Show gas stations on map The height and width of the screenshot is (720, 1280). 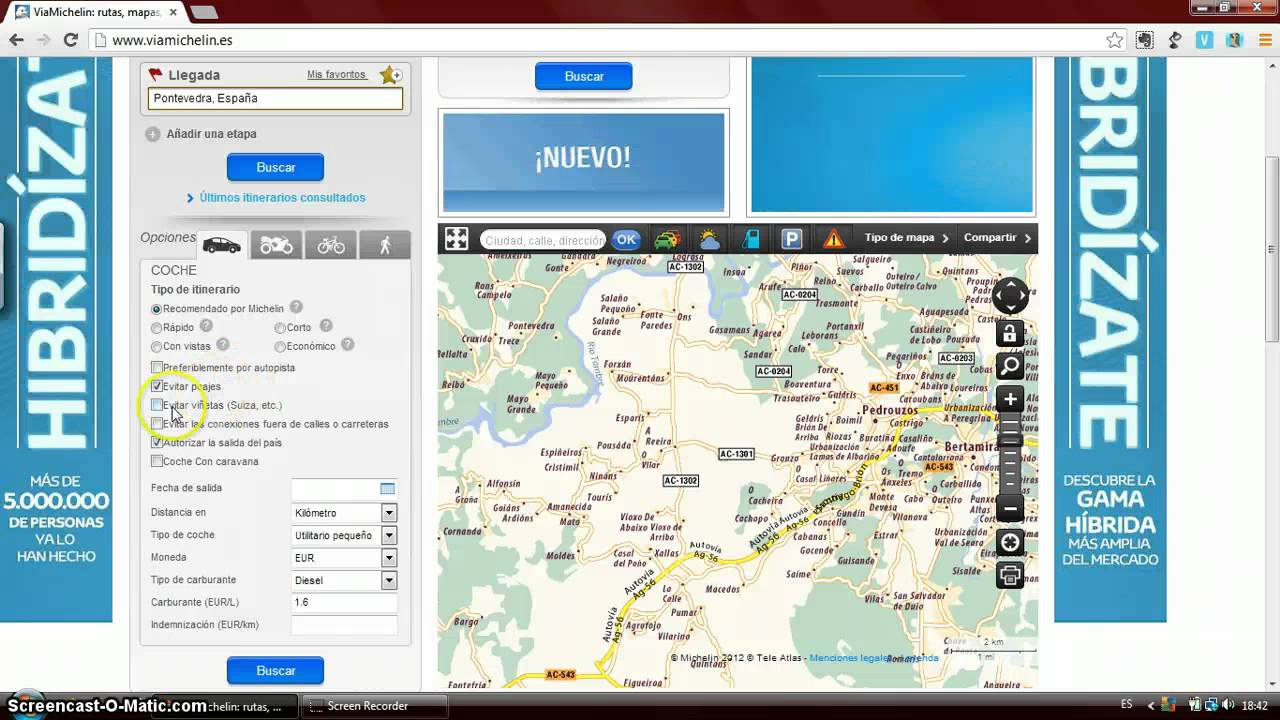pyautogui.click(x=750, y=239)
